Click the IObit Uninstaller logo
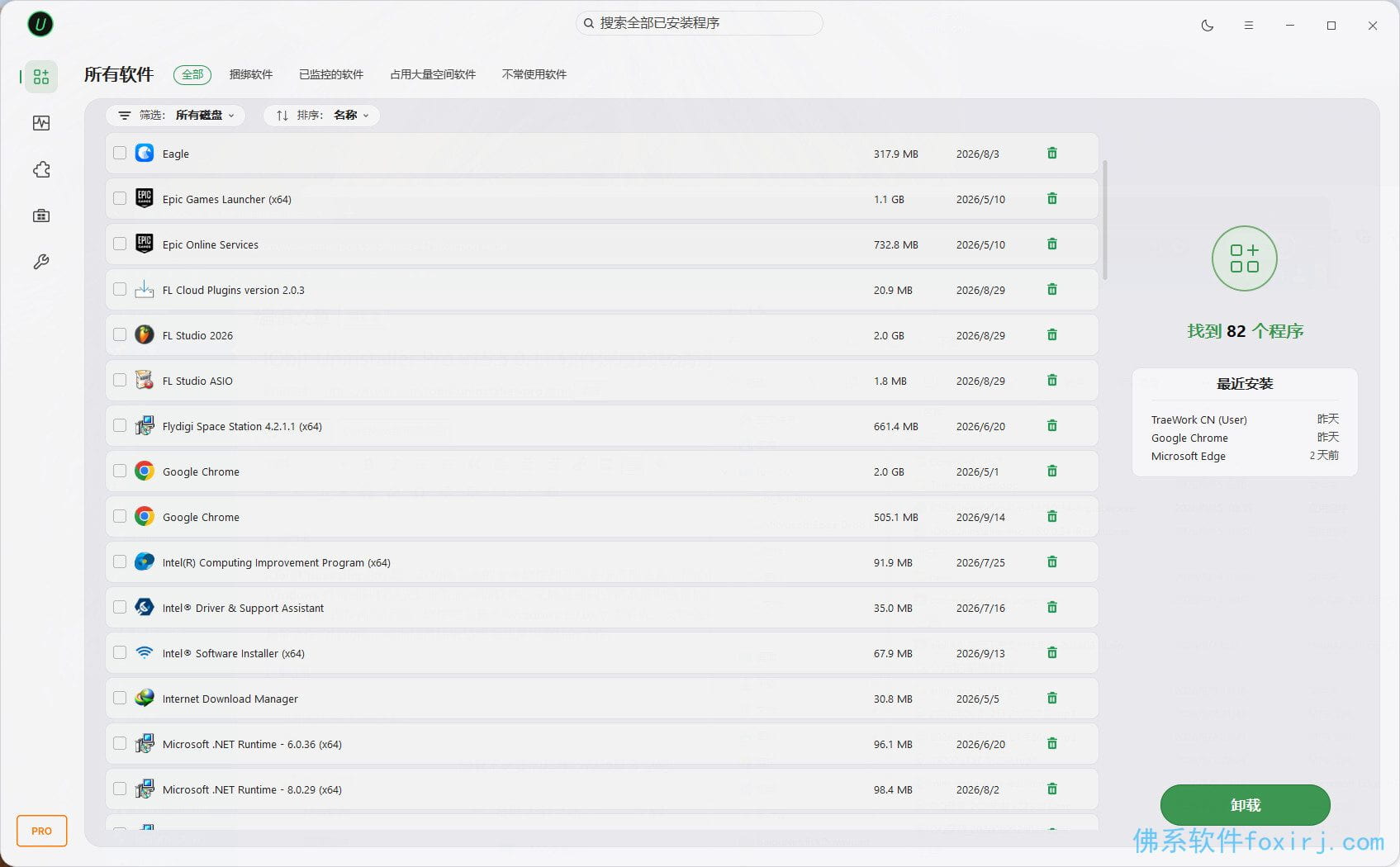 click(40, 24)
